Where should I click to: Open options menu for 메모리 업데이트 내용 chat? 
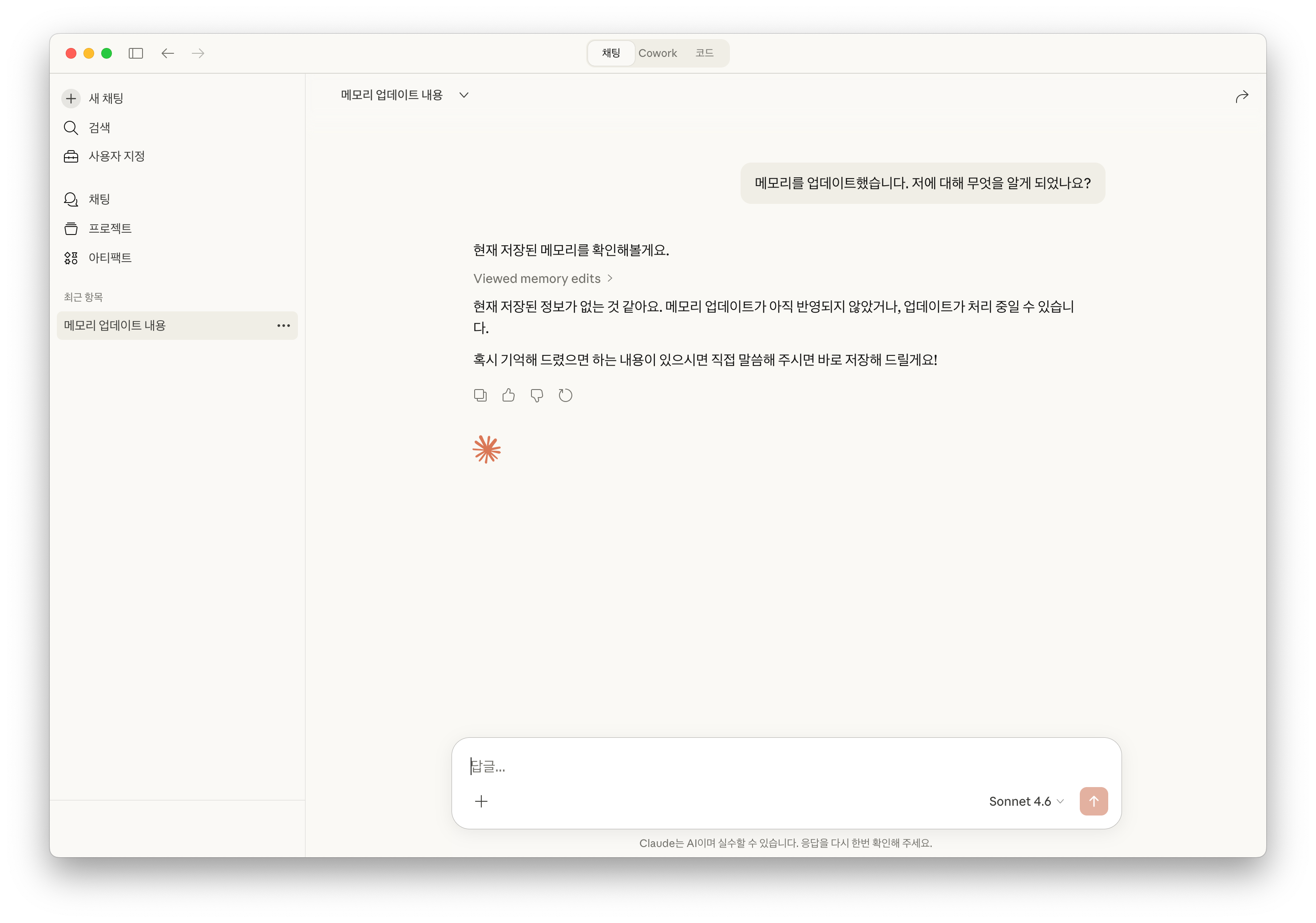283,326
